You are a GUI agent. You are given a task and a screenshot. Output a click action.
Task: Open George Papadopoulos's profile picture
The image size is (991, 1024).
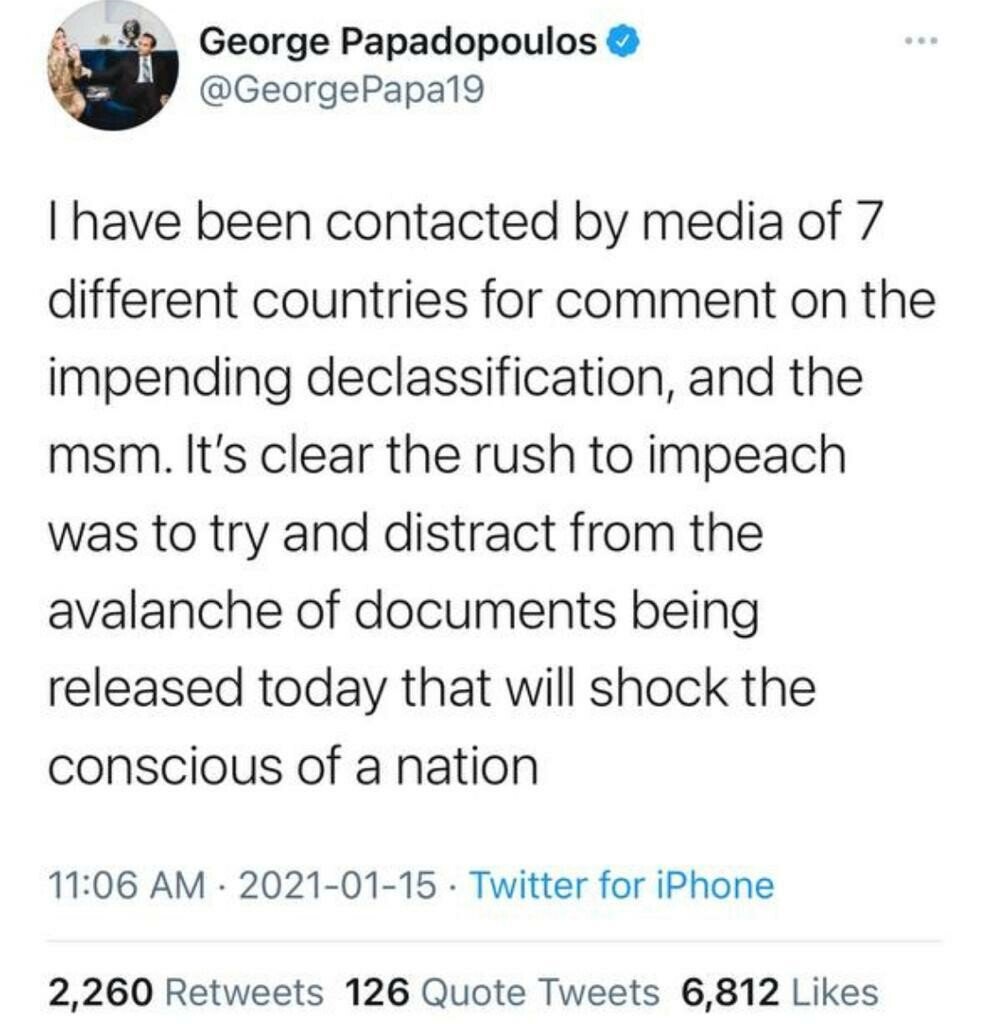pyautogui.click(x=112, y=68)
